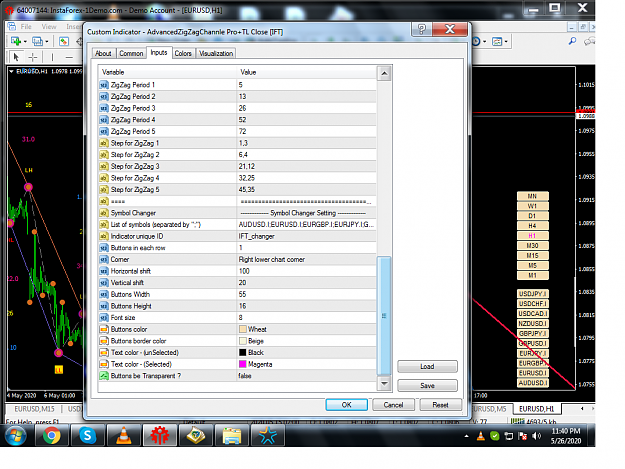
Task: Click the M15 timeframe button on chart
Action: pyautogui.click(x=533, y=255)
